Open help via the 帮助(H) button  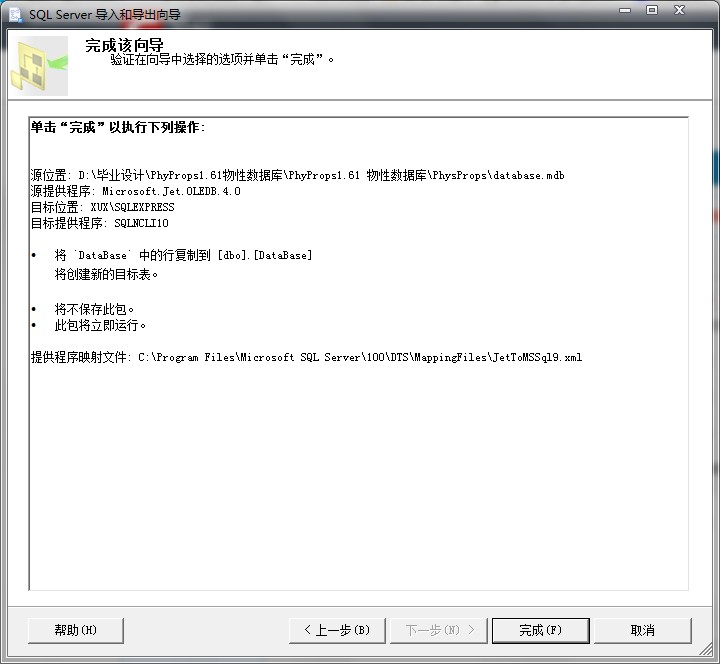point(76,630)
